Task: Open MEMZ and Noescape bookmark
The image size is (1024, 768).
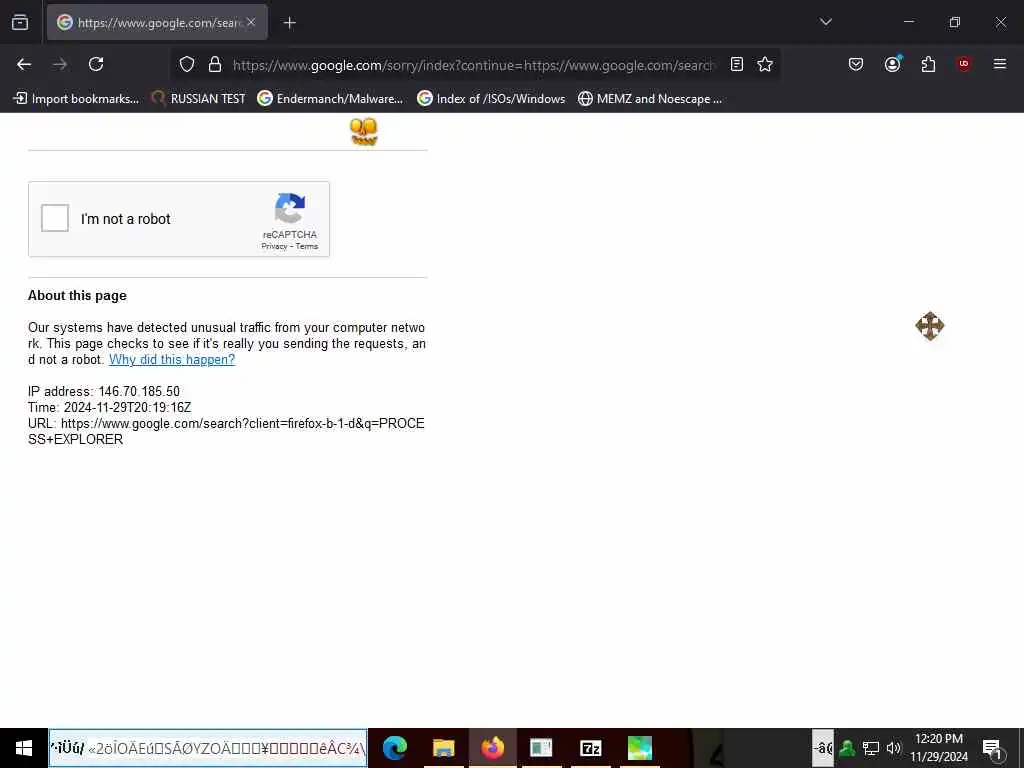Action: click(x=650, y=99)
